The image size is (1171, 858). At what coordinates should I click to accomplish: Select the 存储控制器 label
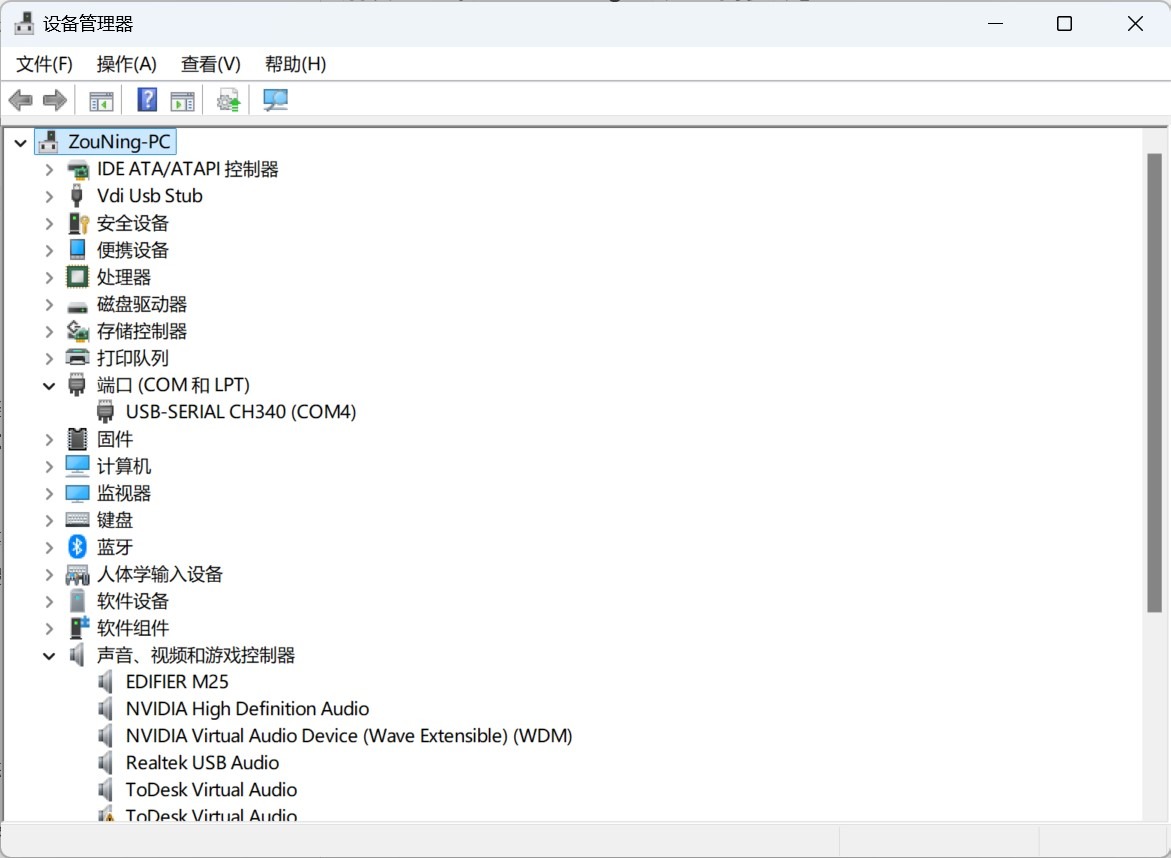click(142, 331)
